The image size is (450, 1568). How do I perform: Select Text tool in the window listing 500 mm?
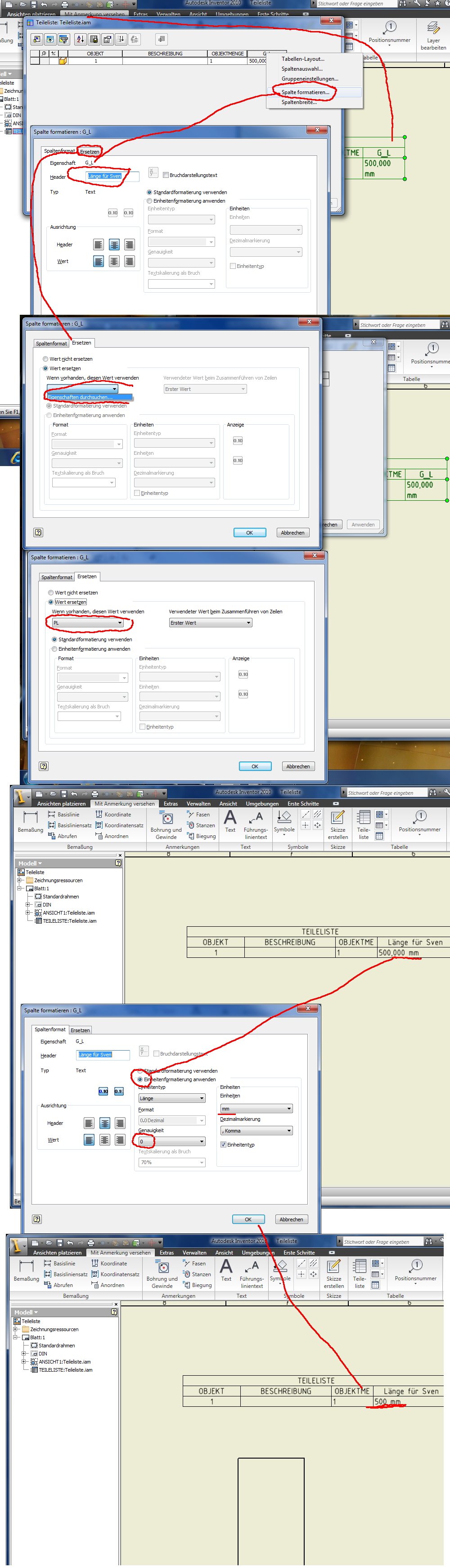226,1270
